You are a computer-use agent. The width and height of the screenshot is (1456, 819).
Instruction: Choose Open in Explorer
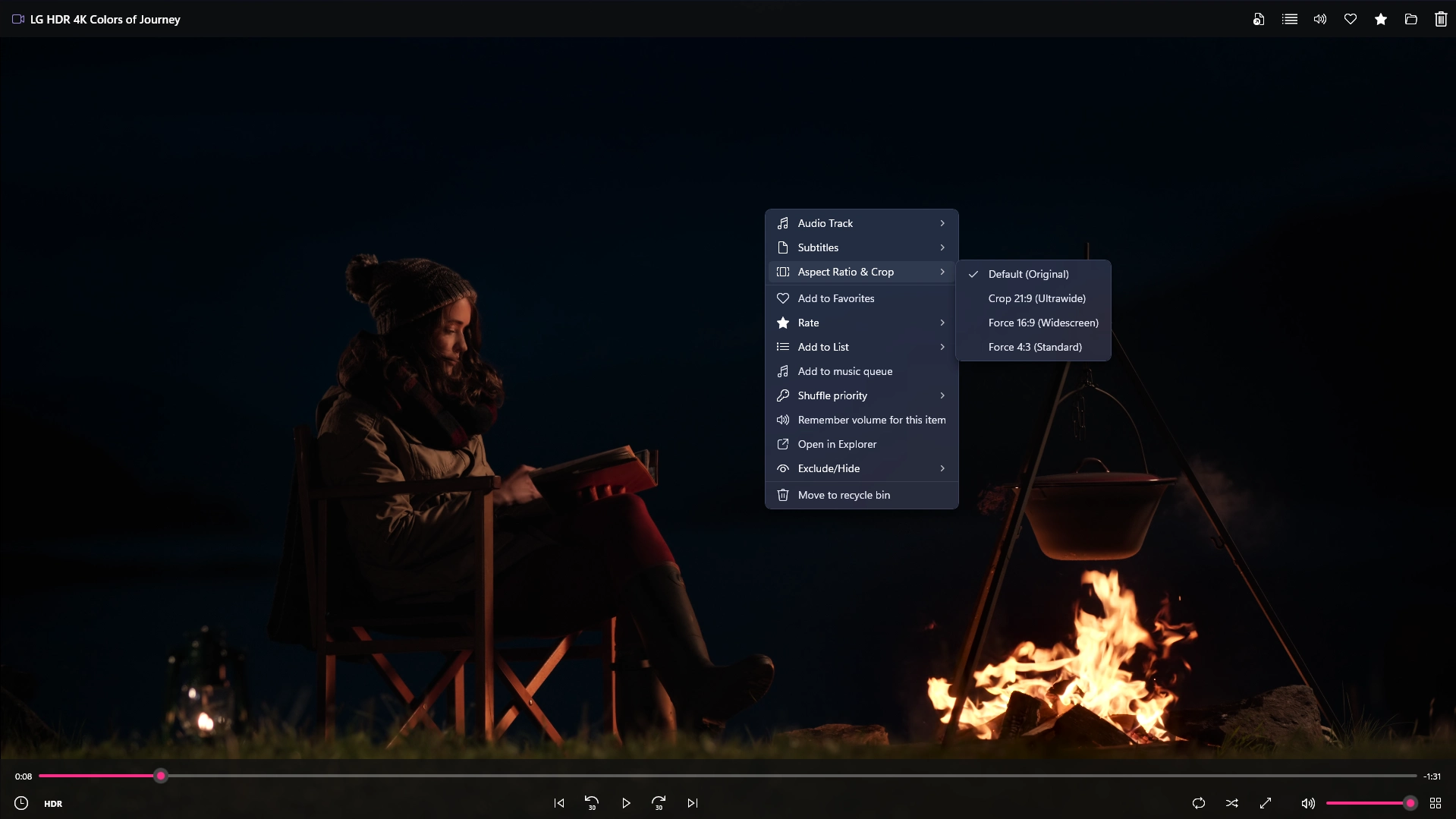pos(861,444)
